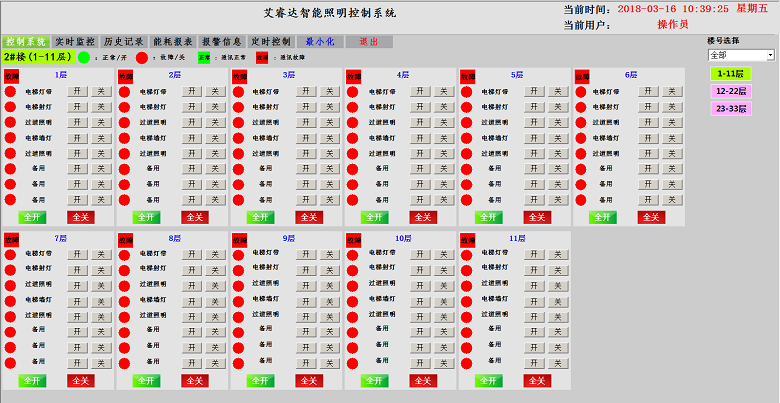Select the 12-22层 floor range
This screenshot has width=780, height=403.
(730, 91)
